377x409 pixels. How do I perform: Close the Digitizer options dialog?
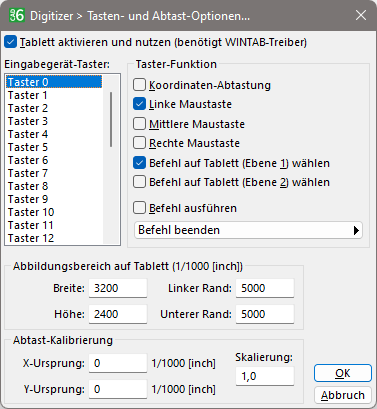point(361,15)
